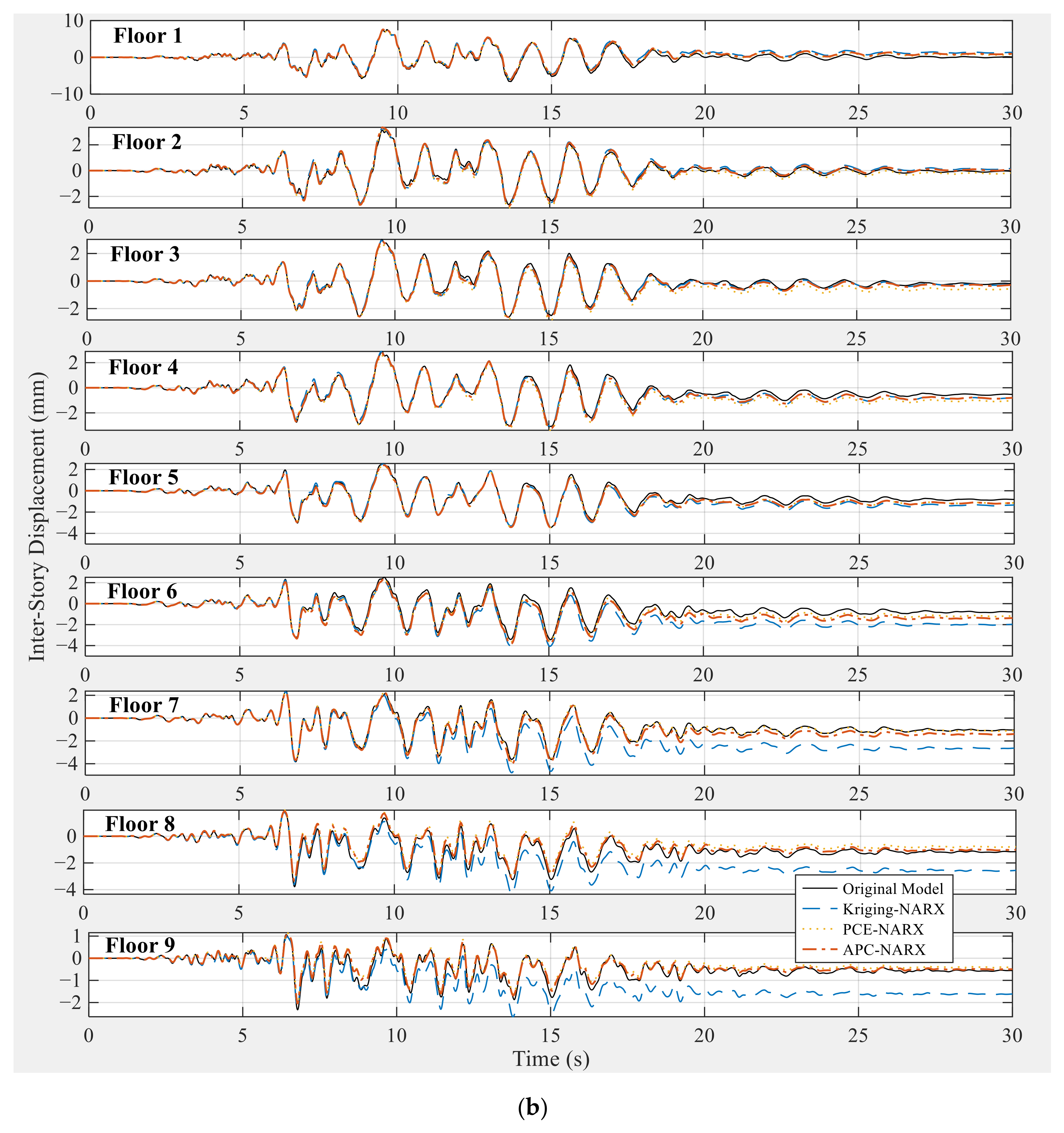This screenshot has height=1133, width=1064.
Task: Click the '15' x-tick under Floor 9 plot
Action: click(x=551, y=1035)
